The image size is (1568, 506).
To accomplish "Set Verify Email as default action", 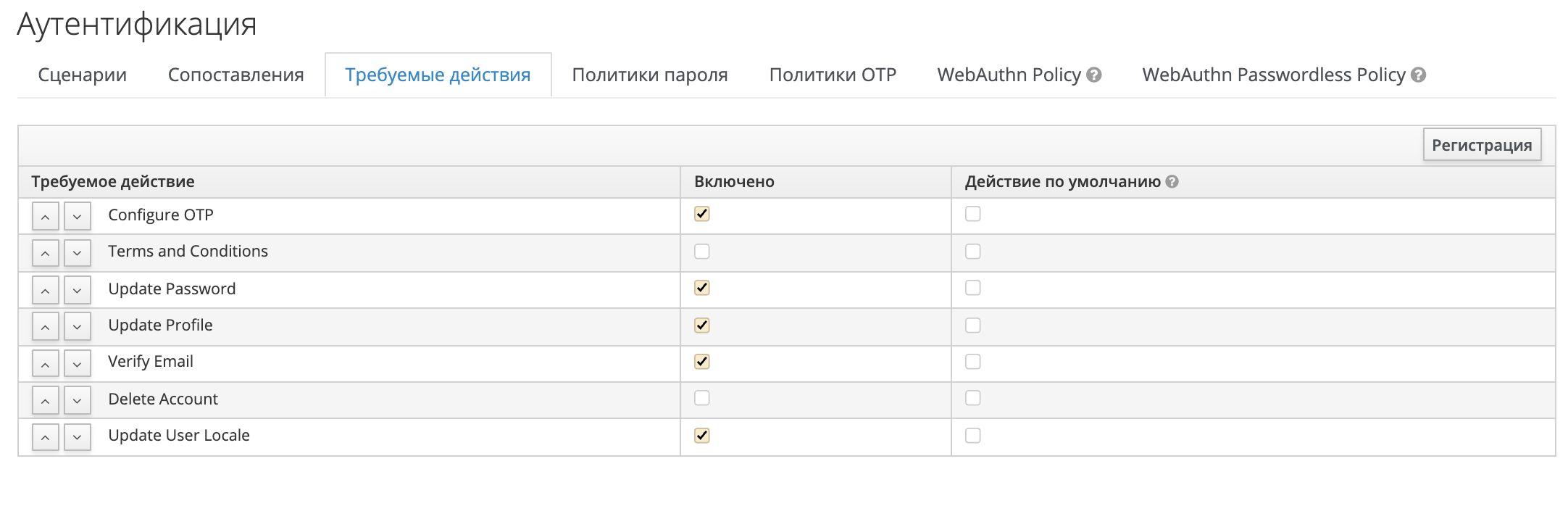I will pos(972,362).
